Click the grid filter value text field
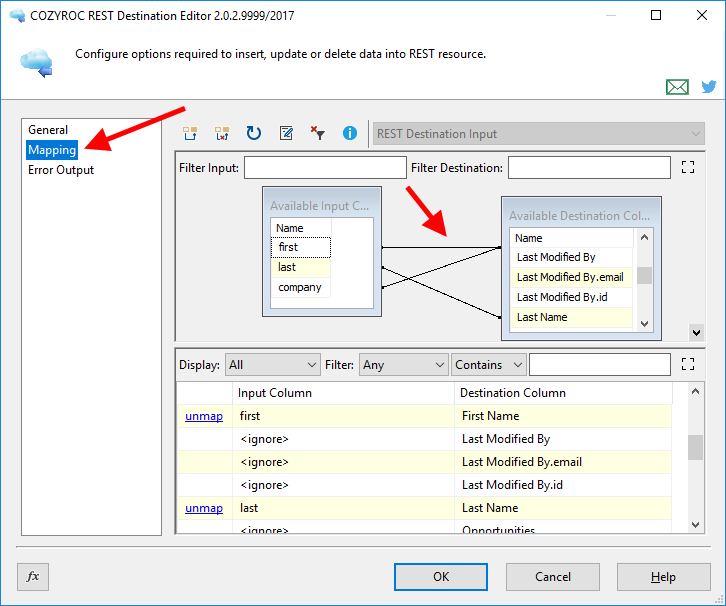Image resolution: width=726 pixels, height=606 pixels. pyautogui.click(x=600, y=365)
